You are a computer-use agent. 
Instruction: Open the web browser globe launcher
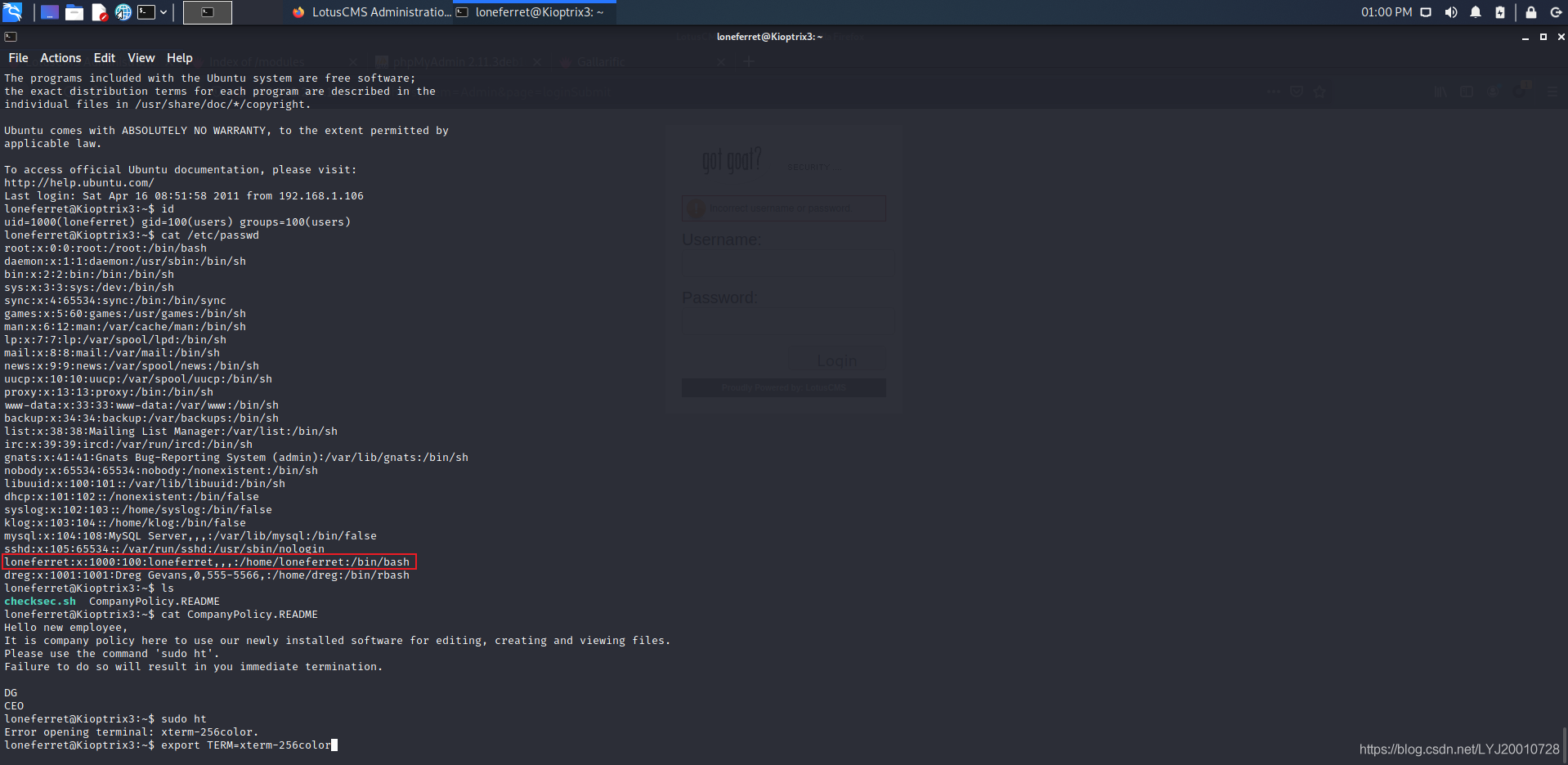[x=123, y=12]
